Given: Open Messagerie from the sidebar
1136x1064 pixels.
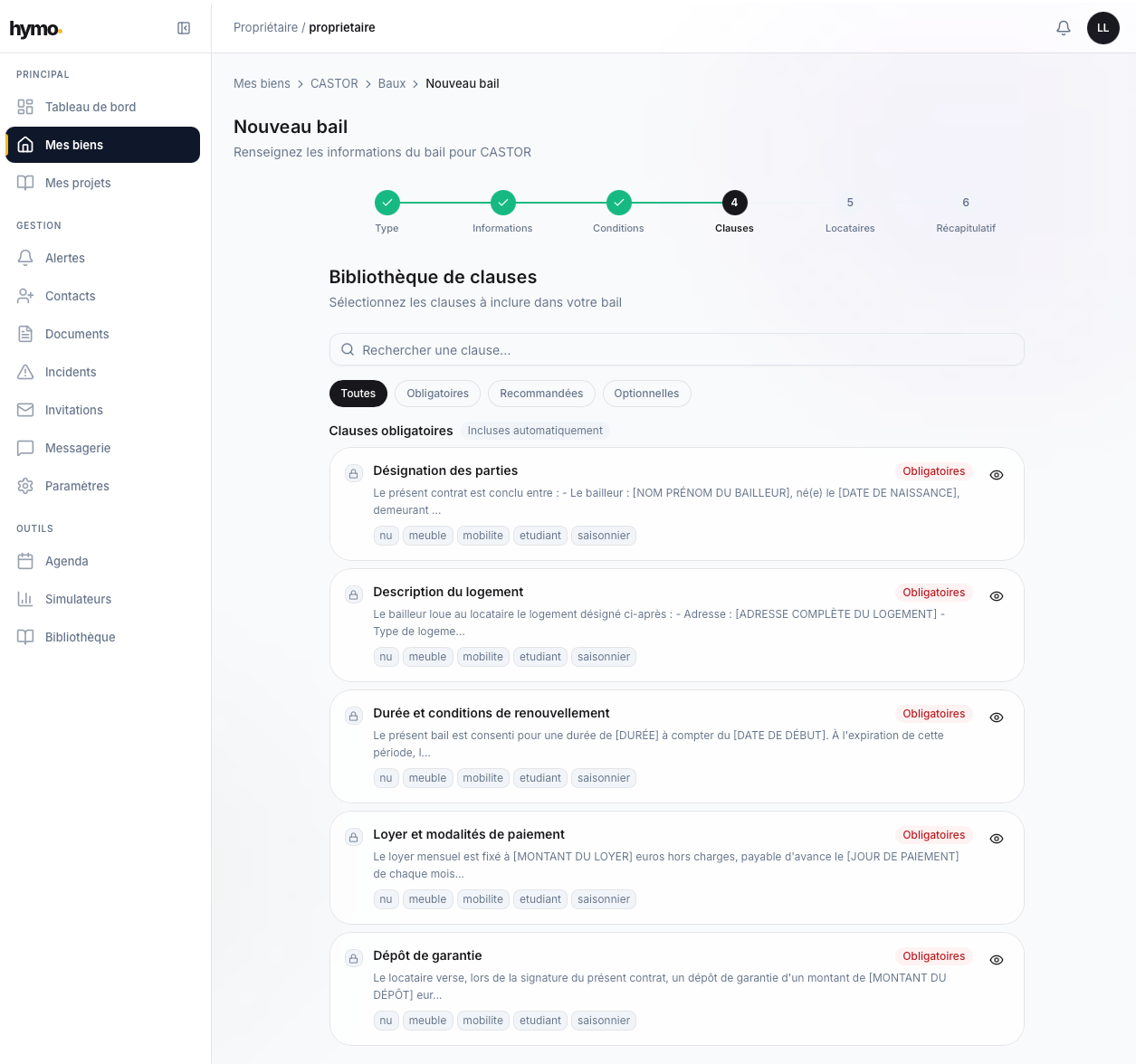Looking at the screenshot, I should (x=78, y=448).
